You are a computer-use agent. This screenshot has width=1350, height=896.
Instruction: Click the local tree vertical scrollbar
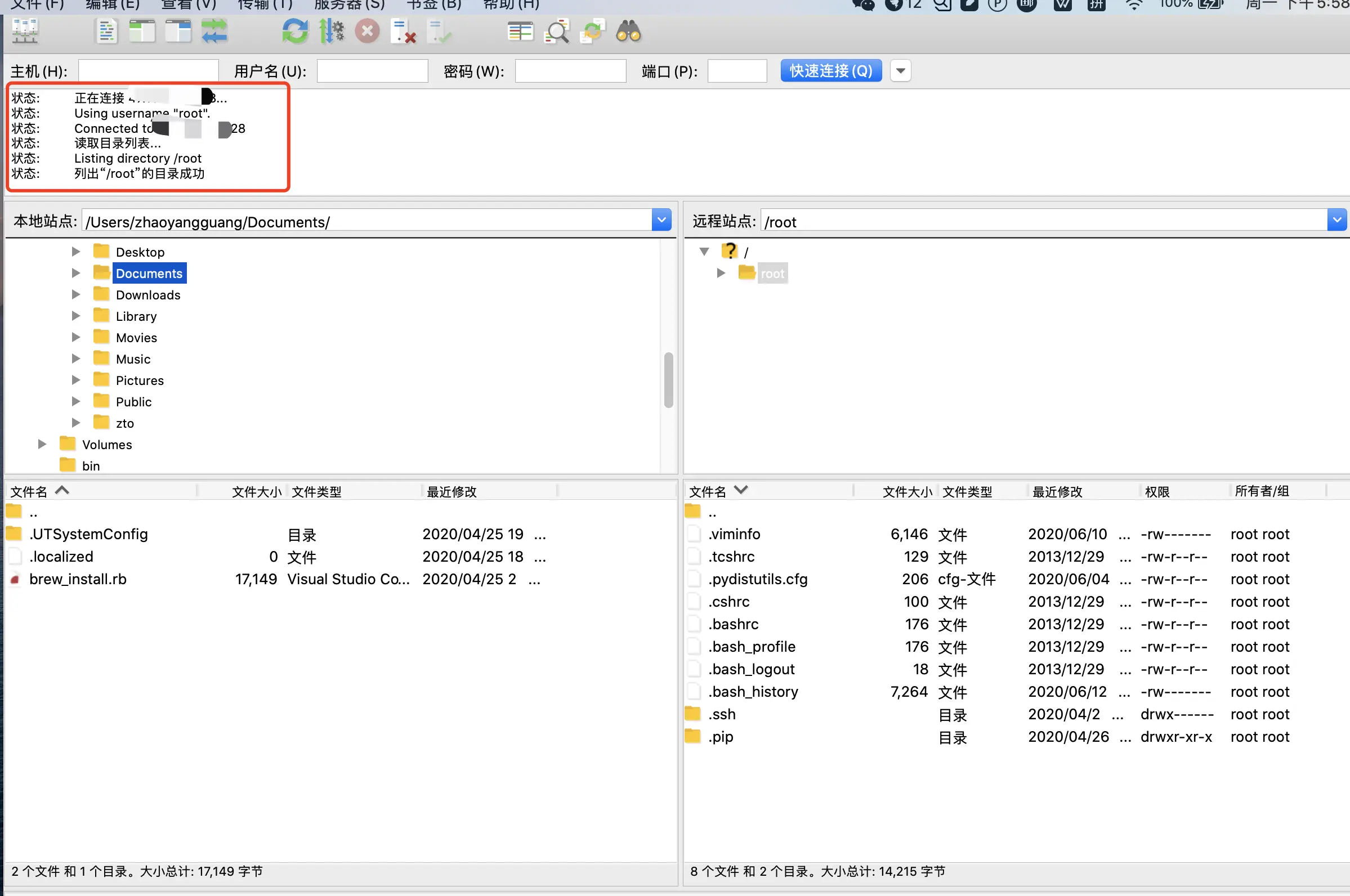click(x=668, y=380)
